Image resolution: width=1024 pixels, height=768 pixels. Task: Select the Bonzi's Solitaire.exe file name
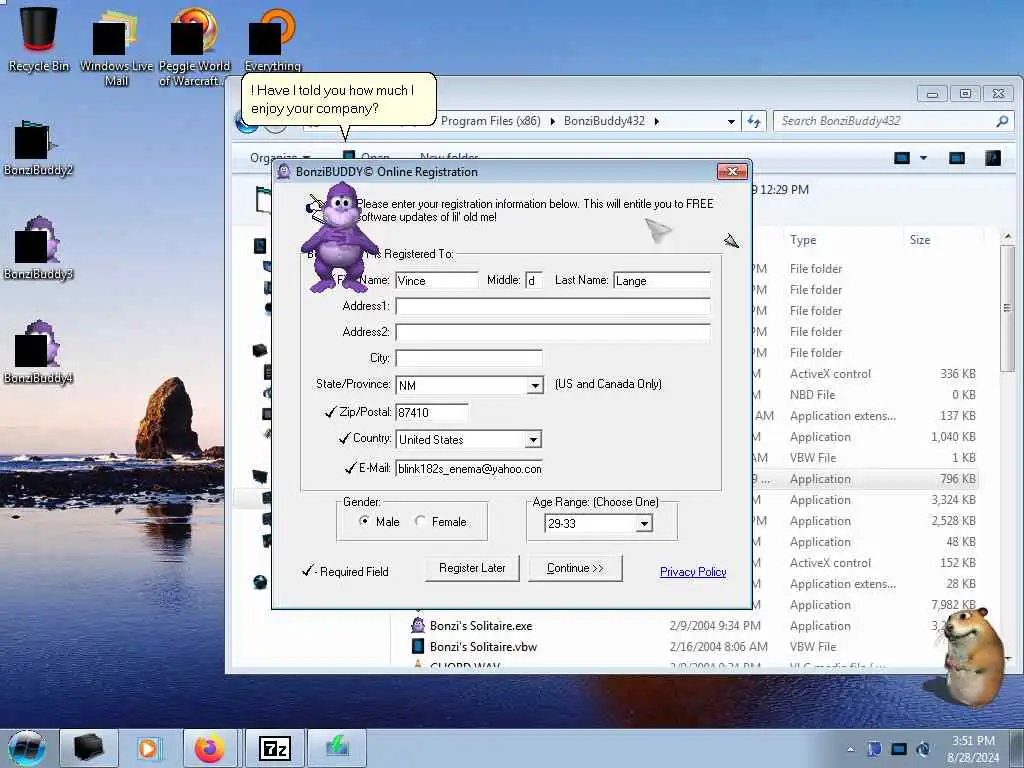[x=481, y=626]
